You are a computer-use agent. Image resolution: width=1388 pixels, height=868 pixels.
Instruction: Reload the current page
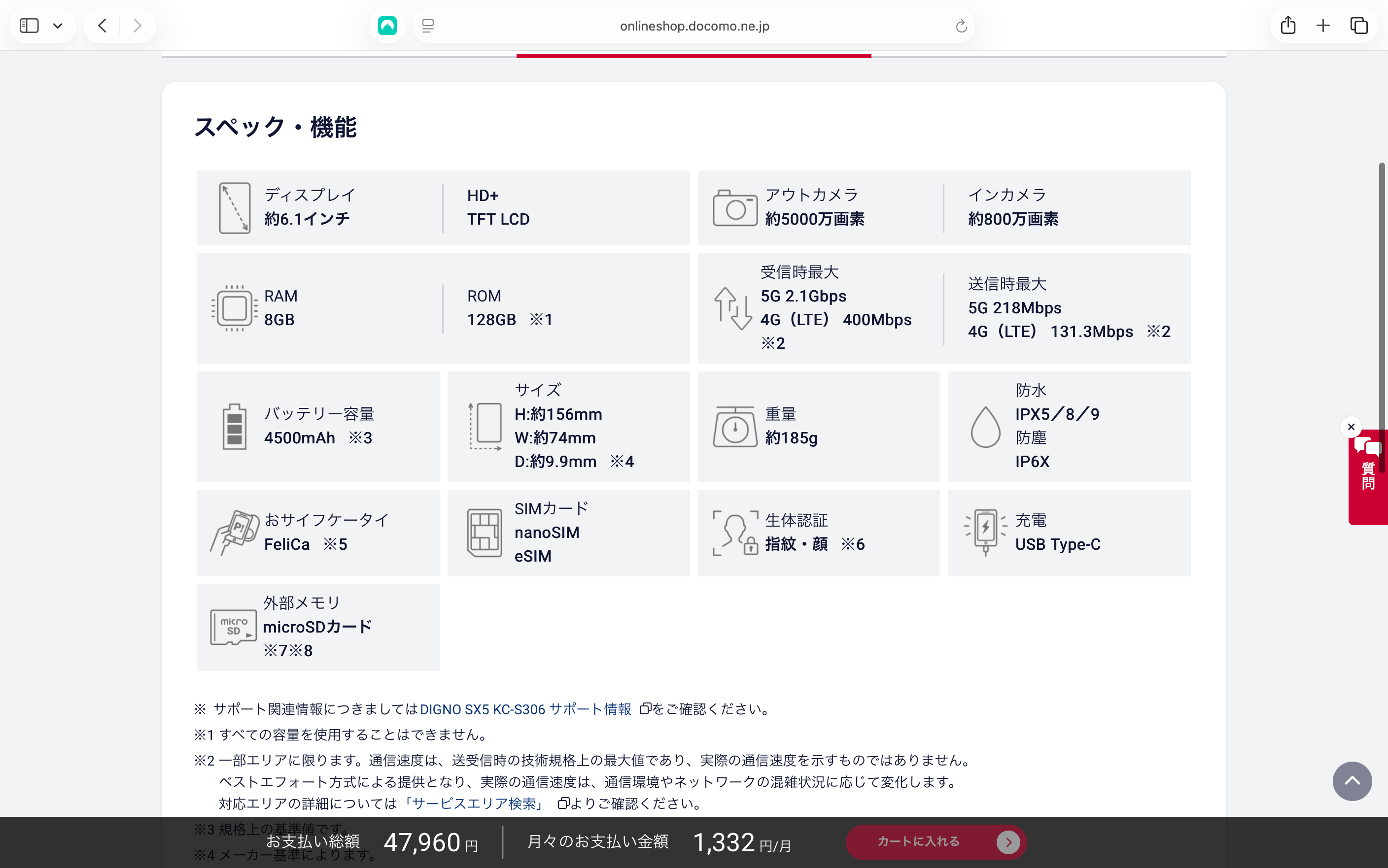(961, 26)
